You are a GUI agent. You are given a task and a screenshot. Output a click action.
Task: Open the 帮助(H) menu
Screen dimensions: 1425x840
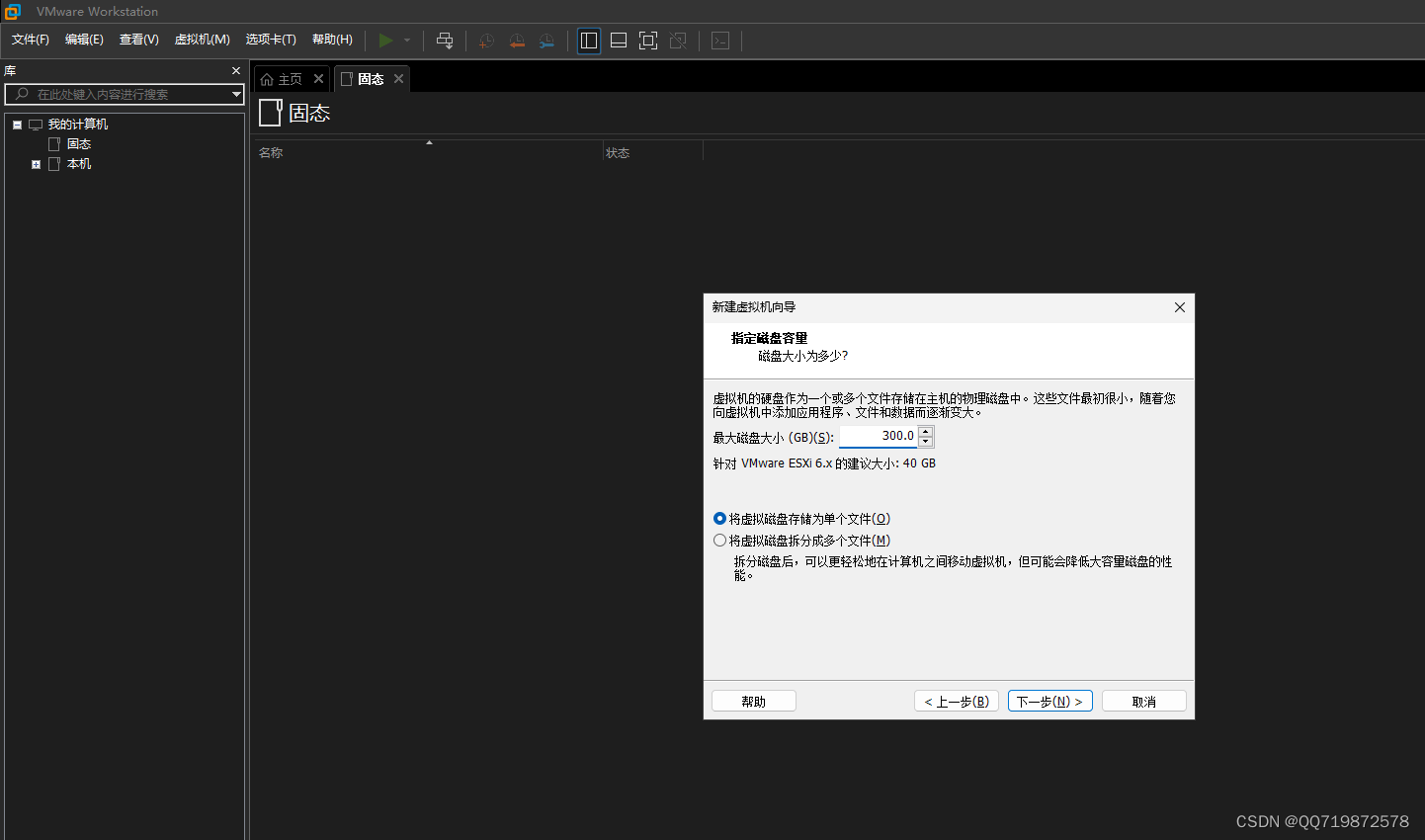(332, 40)
